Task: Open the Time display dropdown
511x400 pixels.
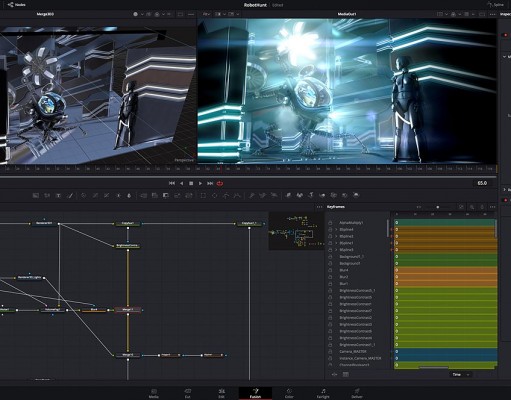Action: pyautogui.click(x=461, y=375)
